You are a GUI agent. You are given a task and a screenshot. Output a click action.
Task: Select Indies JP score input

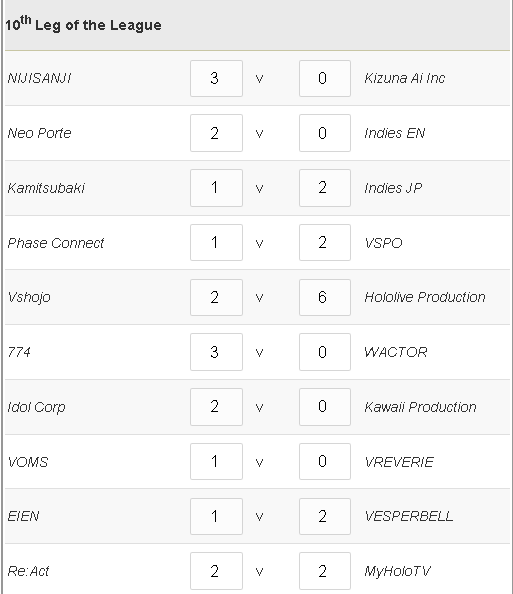click(x=325, y=188)
